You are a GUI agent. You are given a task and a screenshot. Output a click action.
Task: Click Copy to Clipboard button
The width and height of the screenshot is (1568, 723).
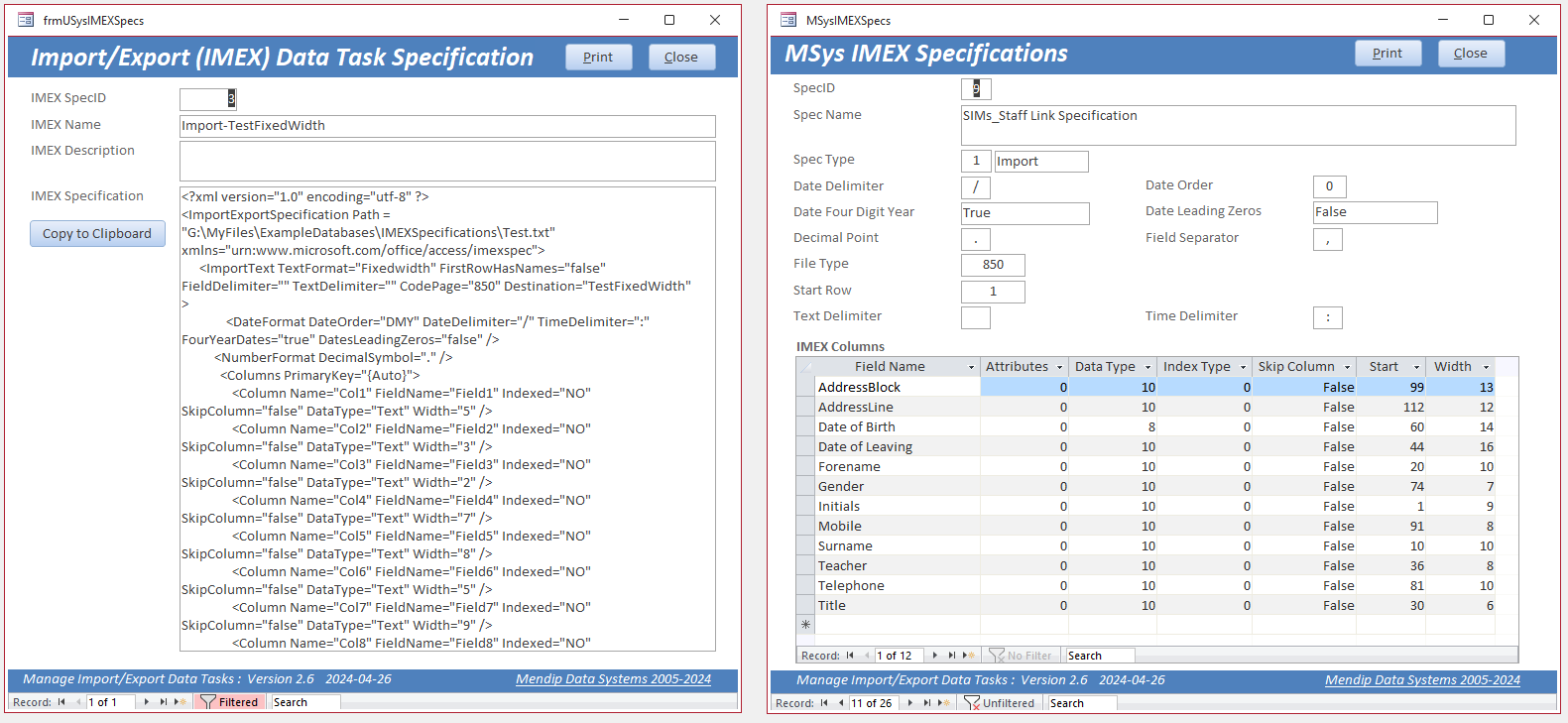coord(97,234)
